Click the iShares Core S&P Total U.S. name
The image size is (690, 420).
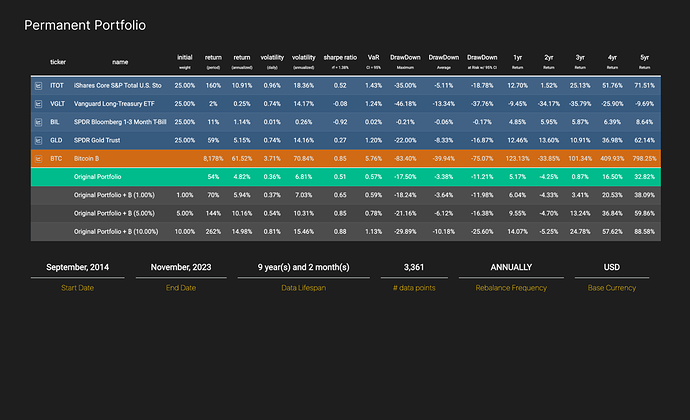[x=118, y=87]
